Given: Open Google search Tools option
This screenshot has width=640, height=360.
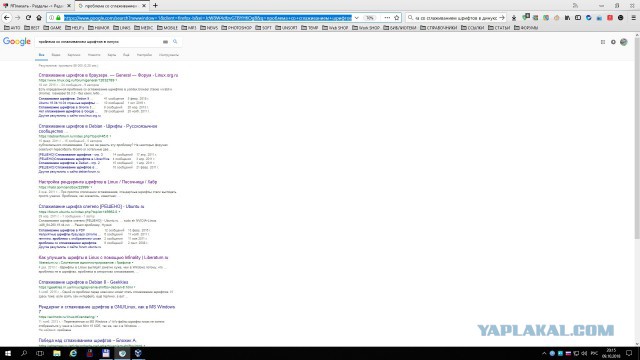Looking at the screenshot, I should coord(169,55).
